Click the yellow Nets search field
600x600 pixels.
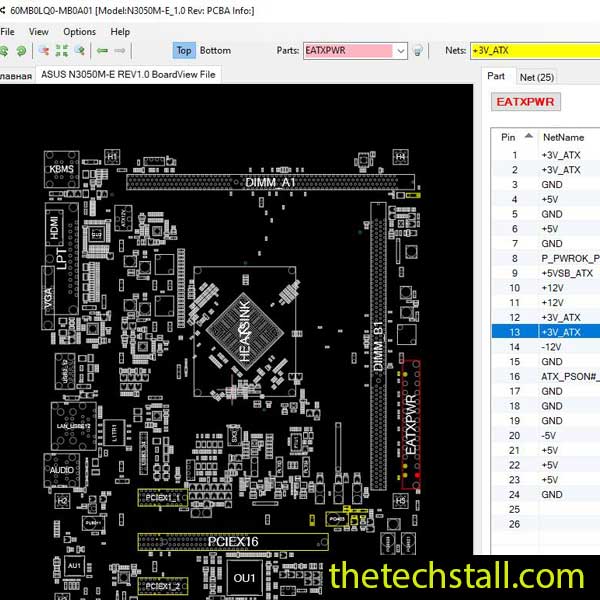[x=536, y=51]
